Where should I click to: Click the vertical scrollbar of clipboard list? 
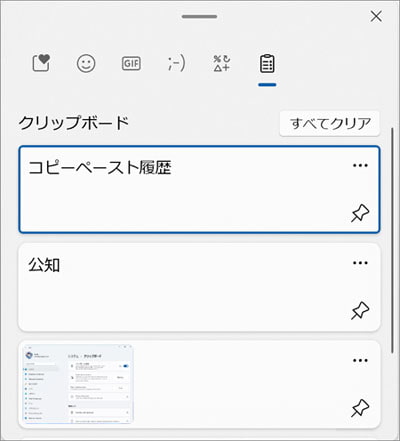tap(393, 240)
